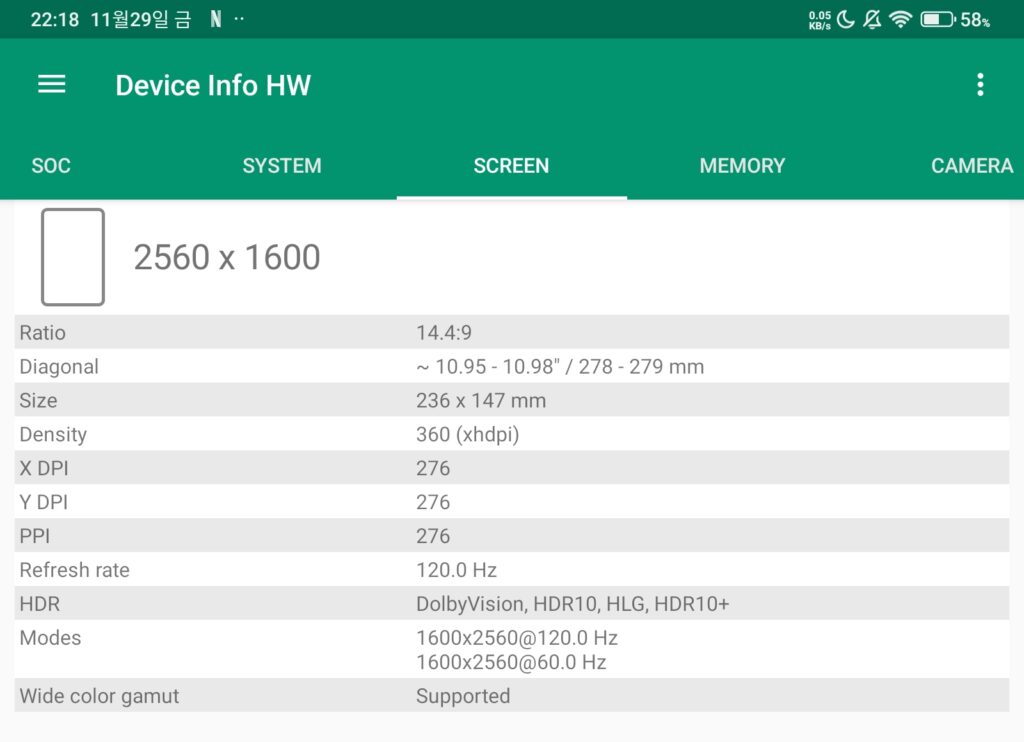Open the three-dot overflow menu
This screenshot has width=1024, height=742.
click(x=980, y=85)
